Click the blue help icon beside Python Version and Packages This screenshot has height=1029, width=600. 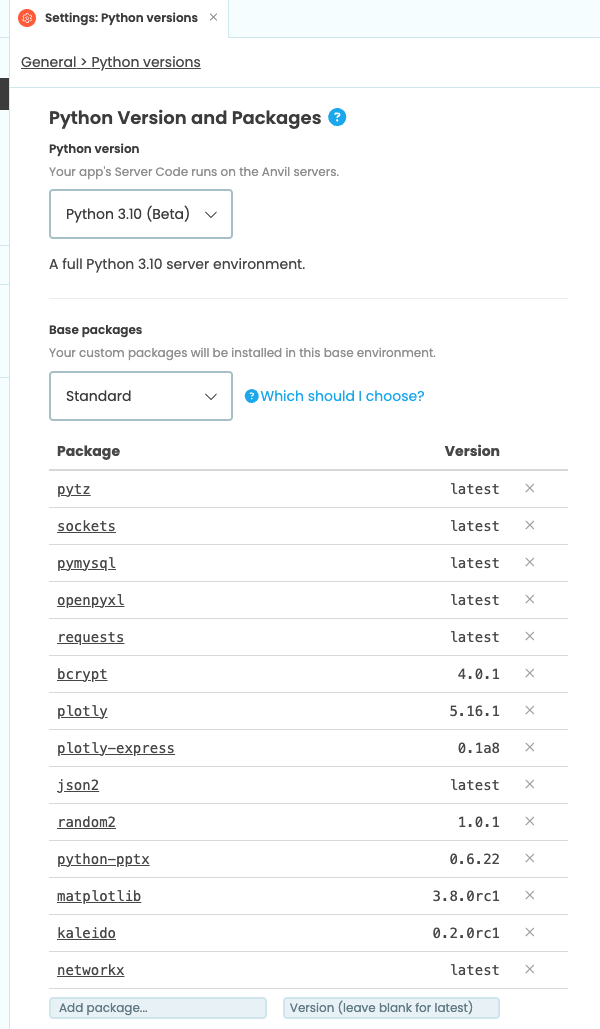point(337,117)
